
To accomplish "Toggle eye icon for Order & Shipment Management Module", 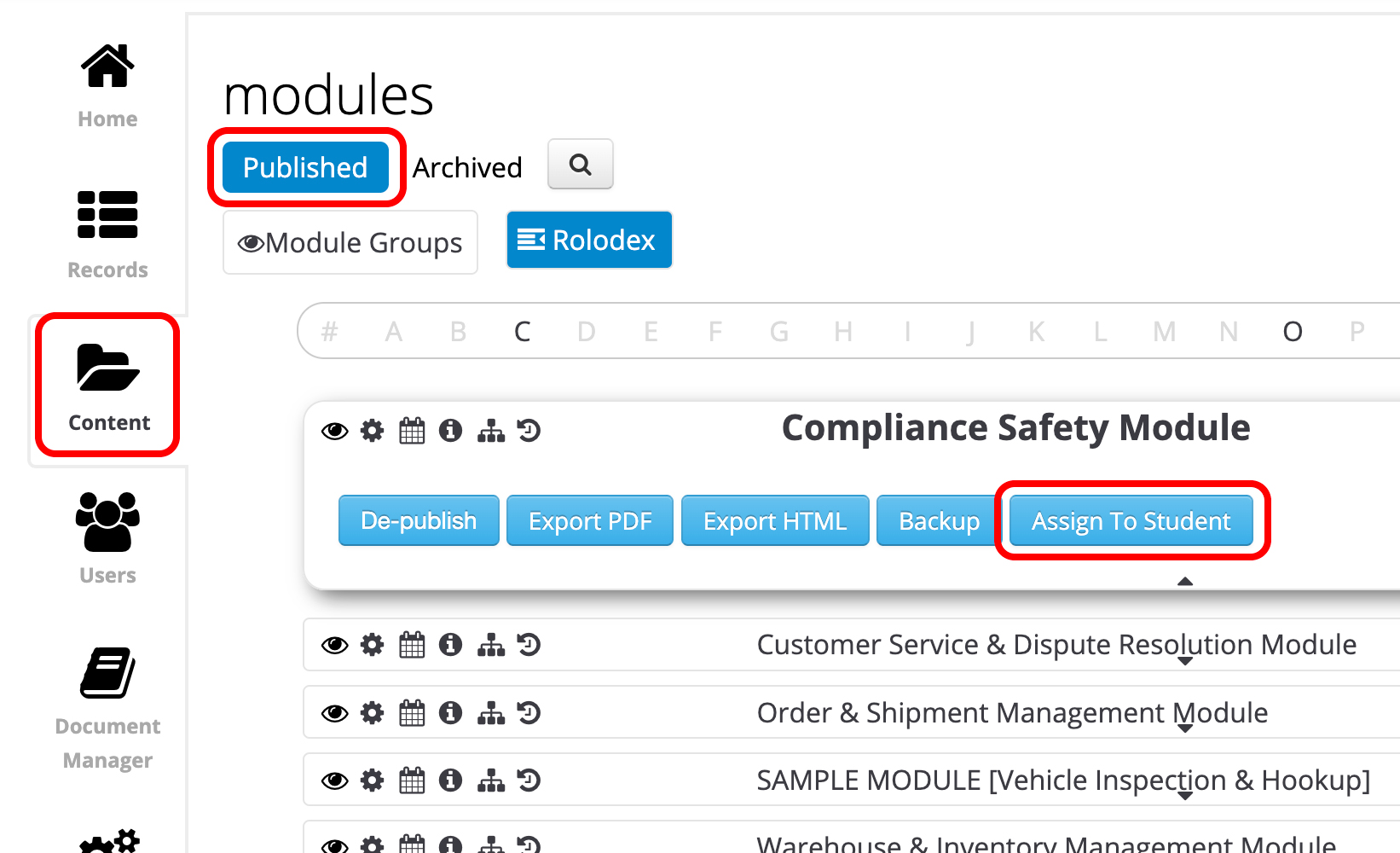I will [335, 712].
